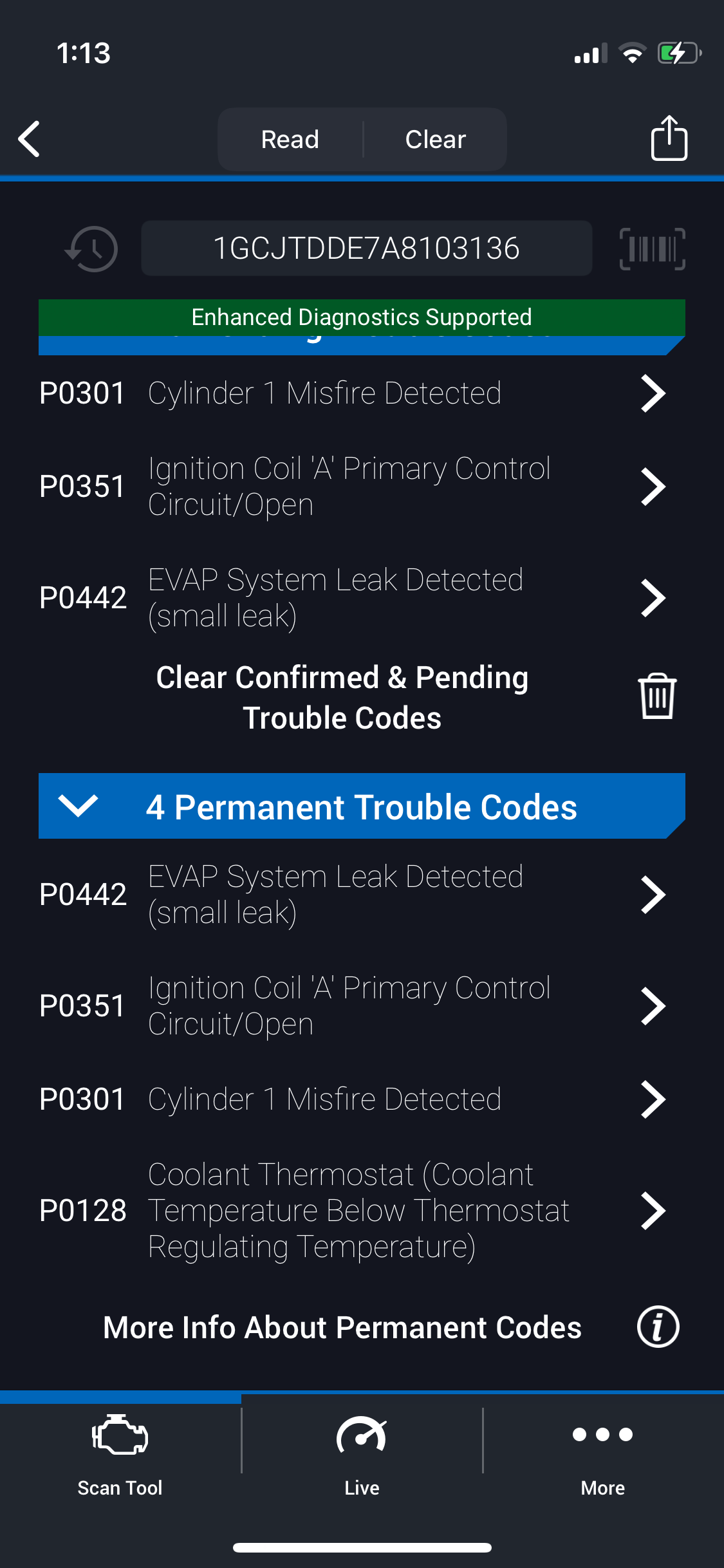Tap Clear Confirmed & Pending Trouble Codes
Screen dimensions: 724x1568
(x=342, y=697)
